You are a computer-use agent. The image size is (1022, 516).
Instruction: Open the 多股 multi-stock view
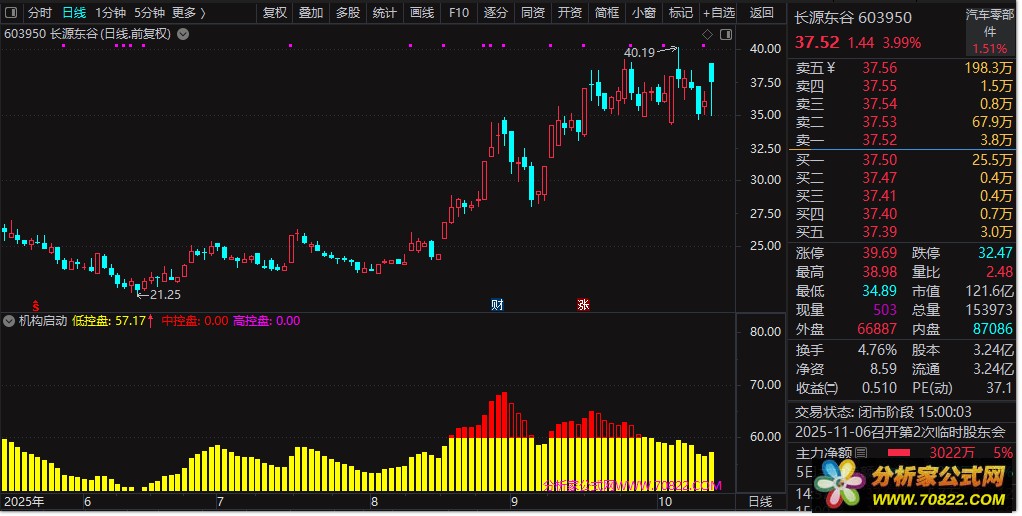click(x=348, y=12)
